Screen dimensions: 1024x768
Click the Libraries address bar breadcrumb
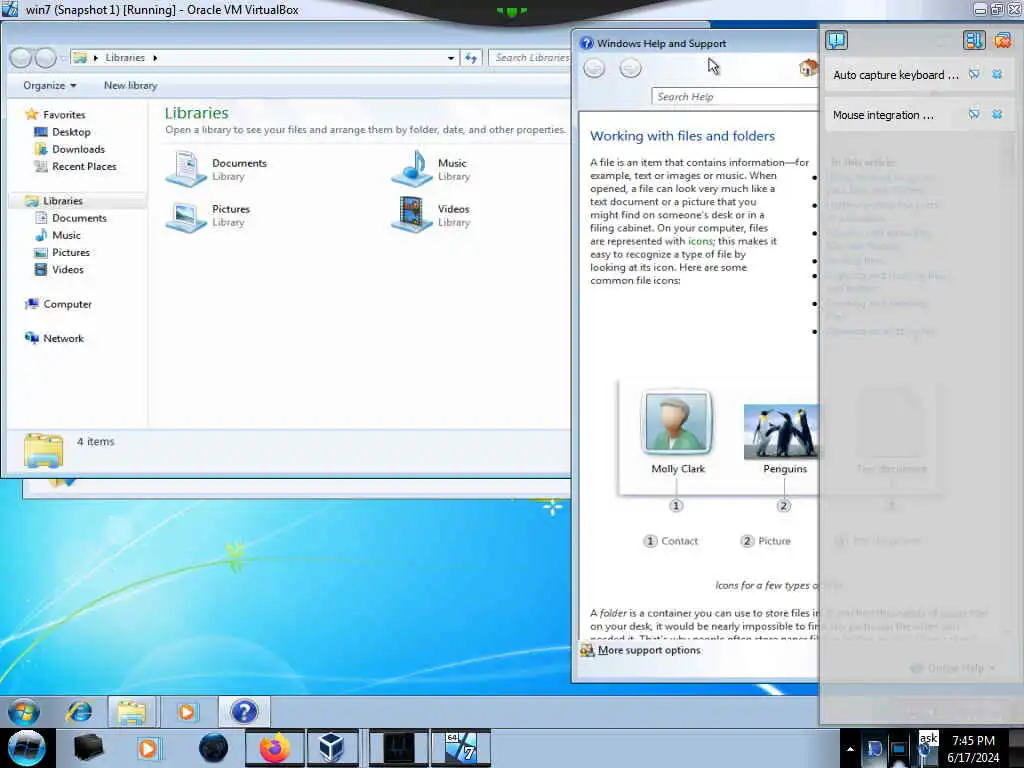click(125, 57)
